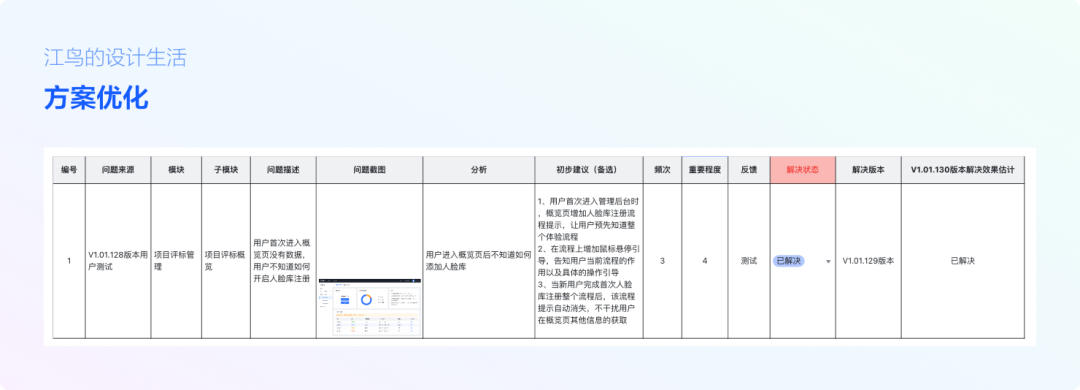Select the 问题截图 column header
1080x390 pixels.
click(369, 170)
